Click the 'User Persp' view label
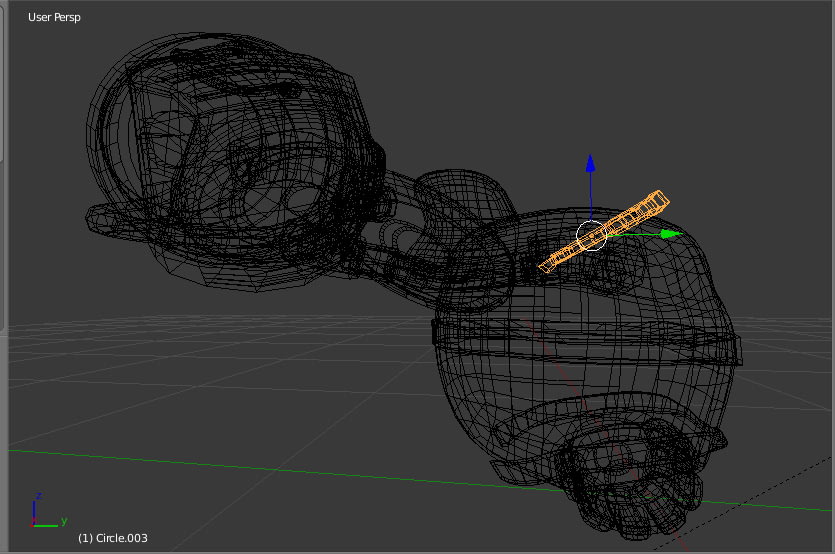The width and height of the screenshot is (835, 554). 54,17
